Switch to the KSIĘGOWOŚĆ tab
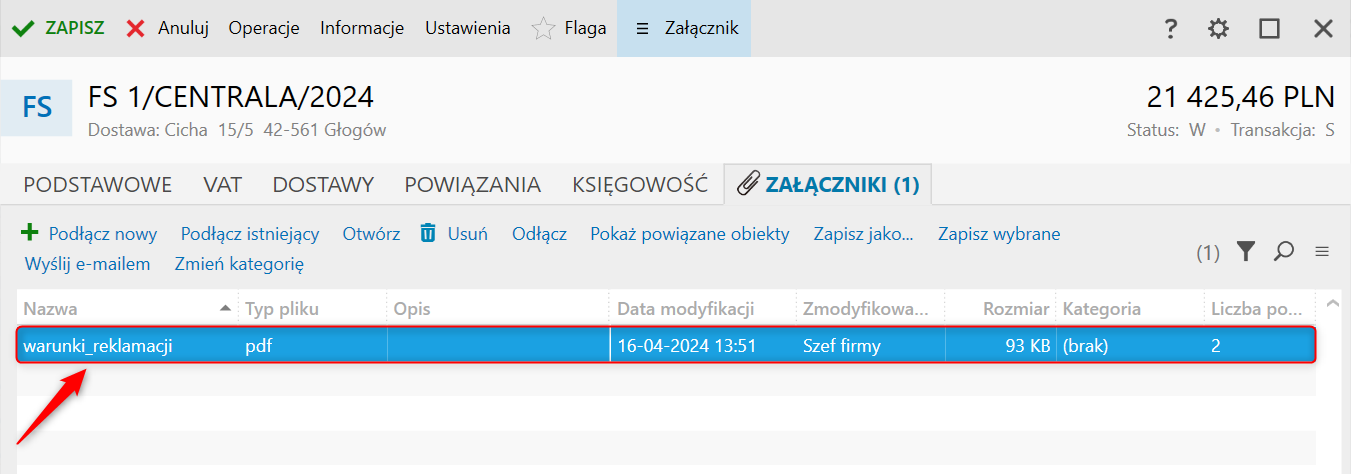Image resolution: width=1351 pixels, height=474 pixels. click(640, 184)
